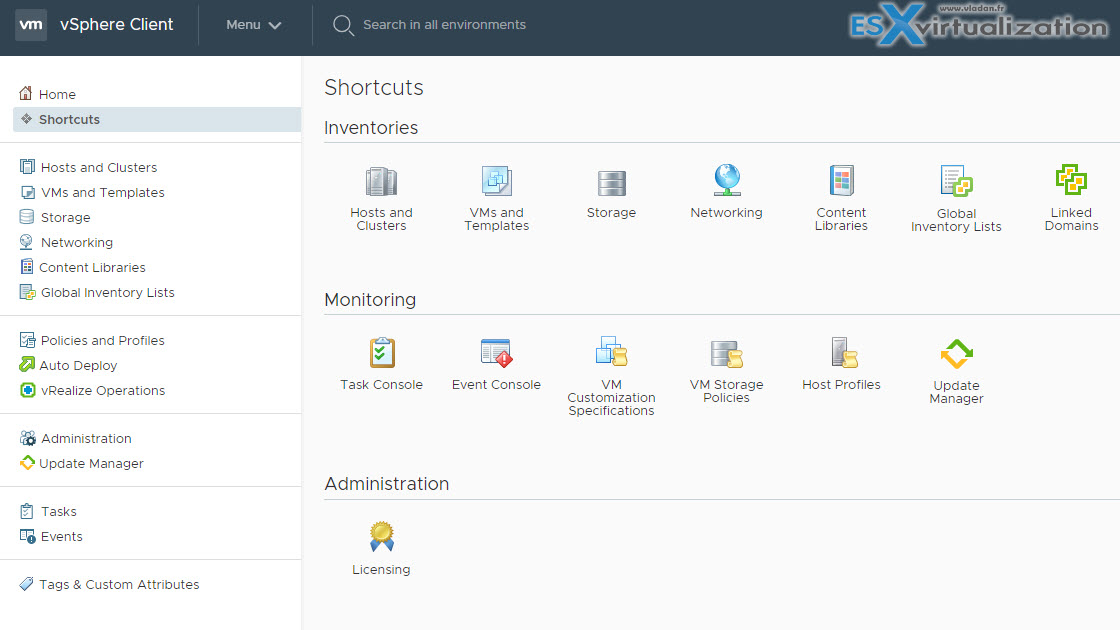Open the VM Storage Policies icon
The width and height of the screenshot is (1120, 630).
pos(726,352)
